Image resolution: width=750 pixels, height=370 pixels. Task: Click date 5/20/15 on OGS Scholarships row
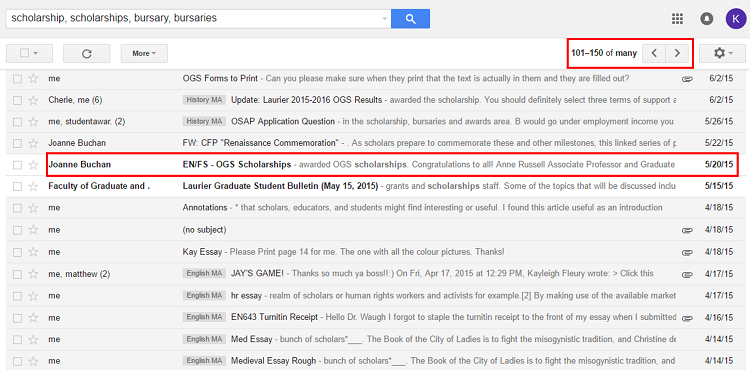click(x=718, y=164)
